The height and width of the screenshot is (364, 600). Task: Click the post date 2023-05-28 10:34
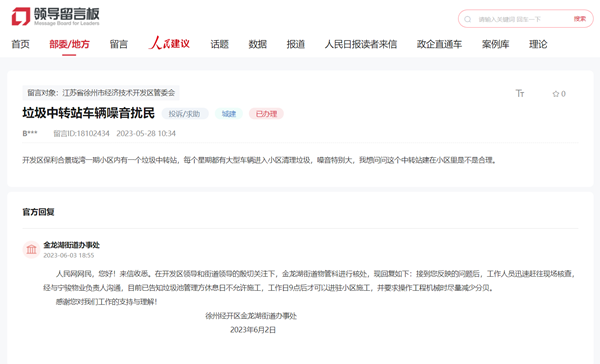coord(146,134)
